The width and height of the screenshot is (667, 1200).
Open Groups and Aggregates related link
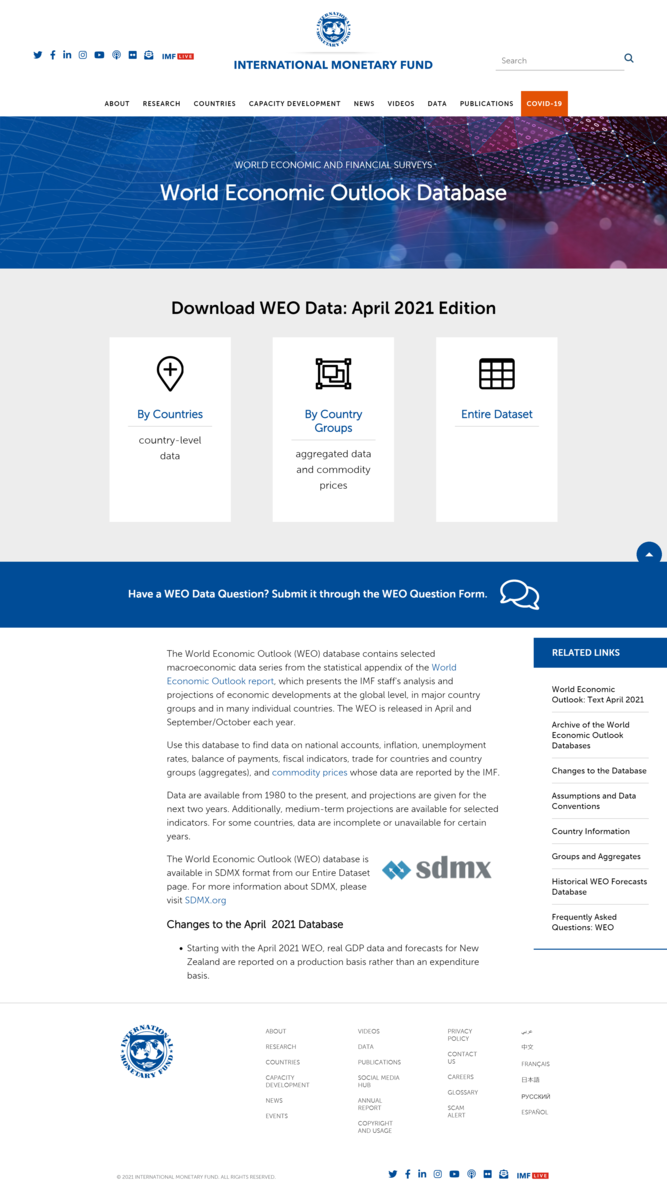click(596, 857)
